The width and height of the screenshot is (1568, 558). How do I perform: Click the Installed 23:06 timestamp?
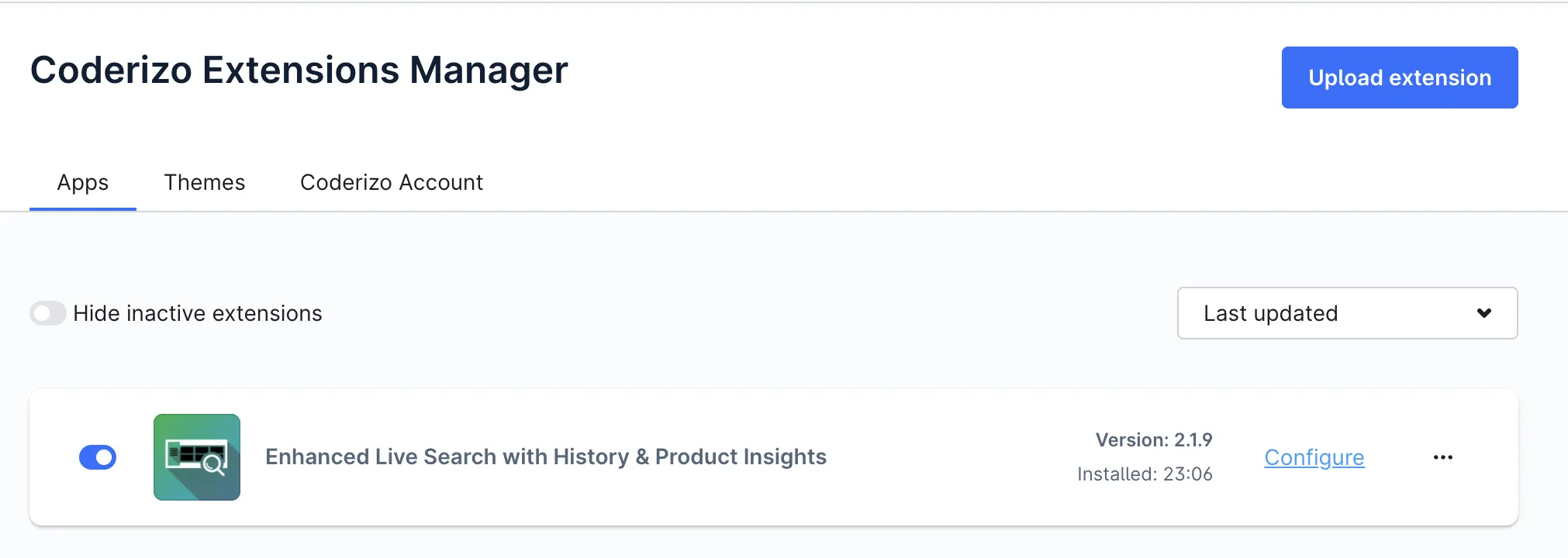1145,474
